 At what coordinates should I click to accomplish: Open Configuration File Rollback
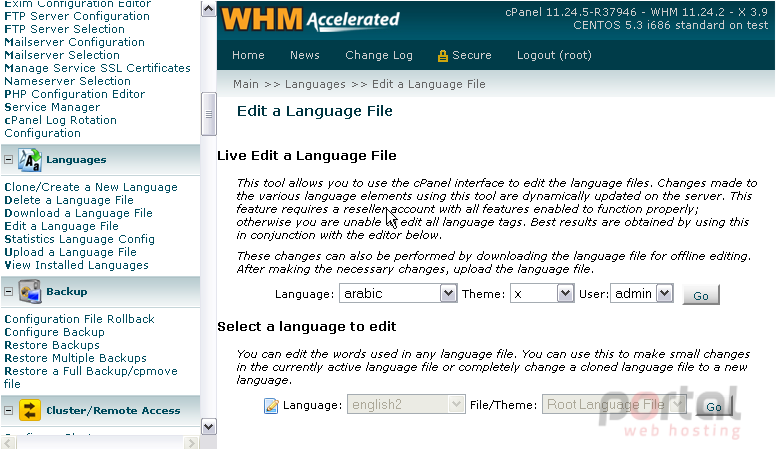(79, 319)
